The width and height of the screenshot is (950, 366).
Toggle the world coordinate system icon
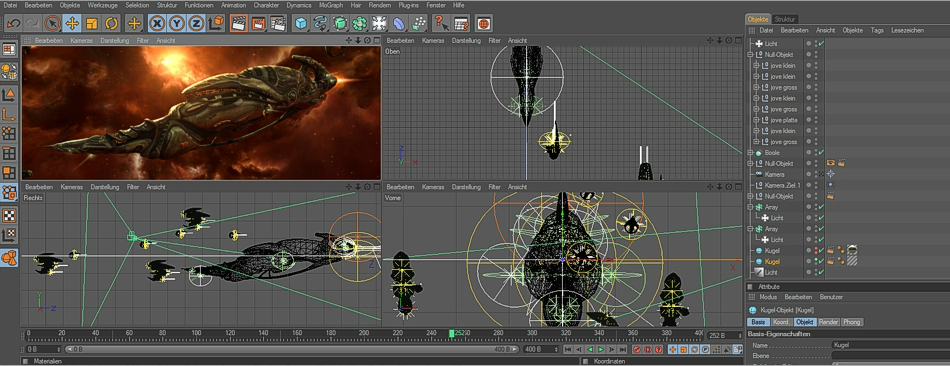[x=216, y=24]
